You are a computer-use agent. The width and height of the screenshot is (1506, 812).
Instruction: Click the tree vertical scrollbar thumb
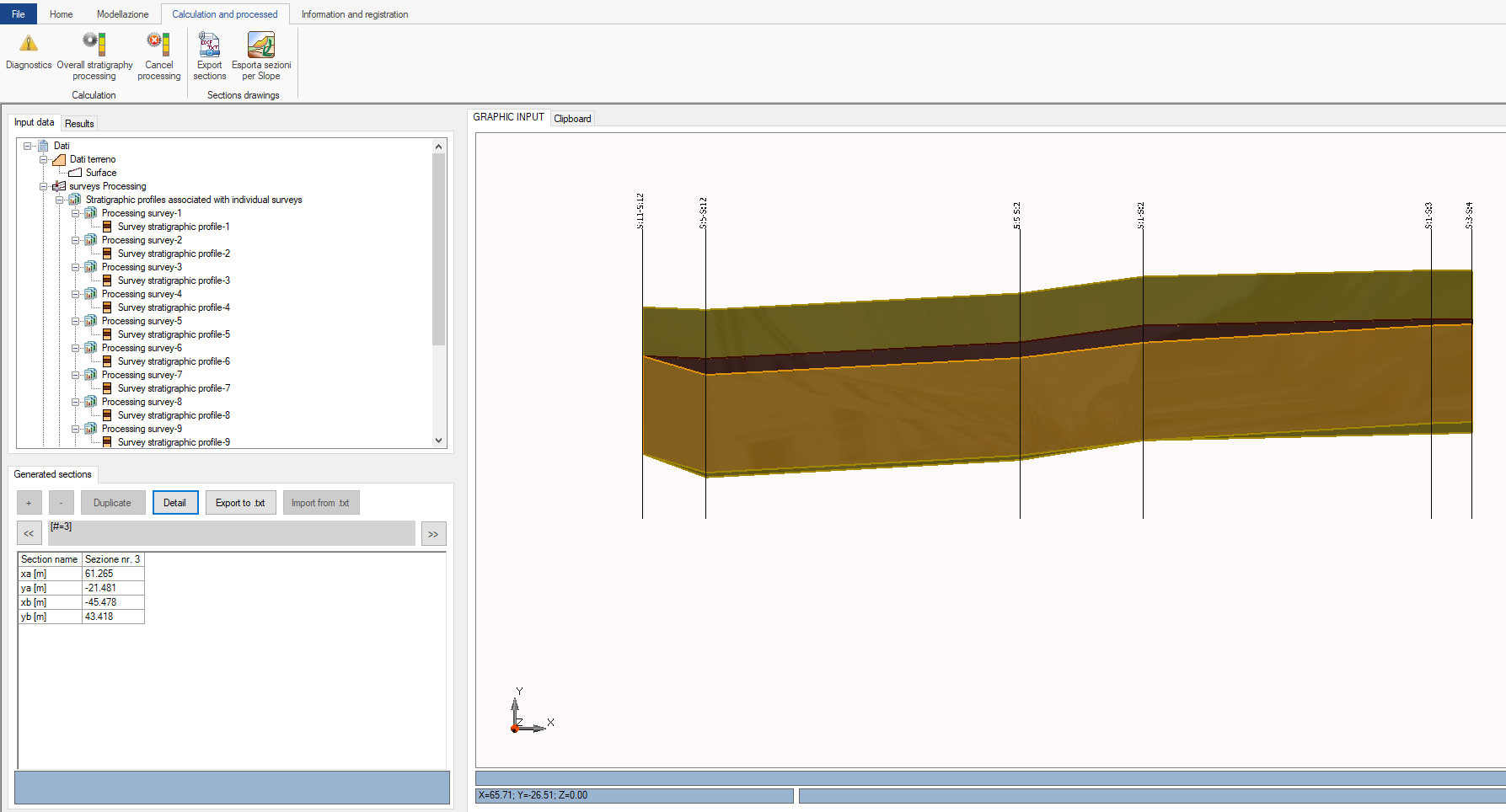tap(438, 249)
